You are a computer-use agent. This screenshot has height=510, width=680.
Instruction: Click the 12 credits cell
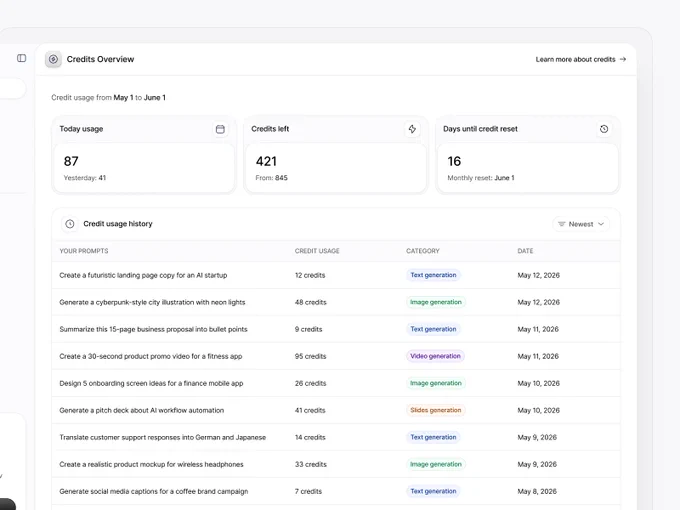(310, 275)
